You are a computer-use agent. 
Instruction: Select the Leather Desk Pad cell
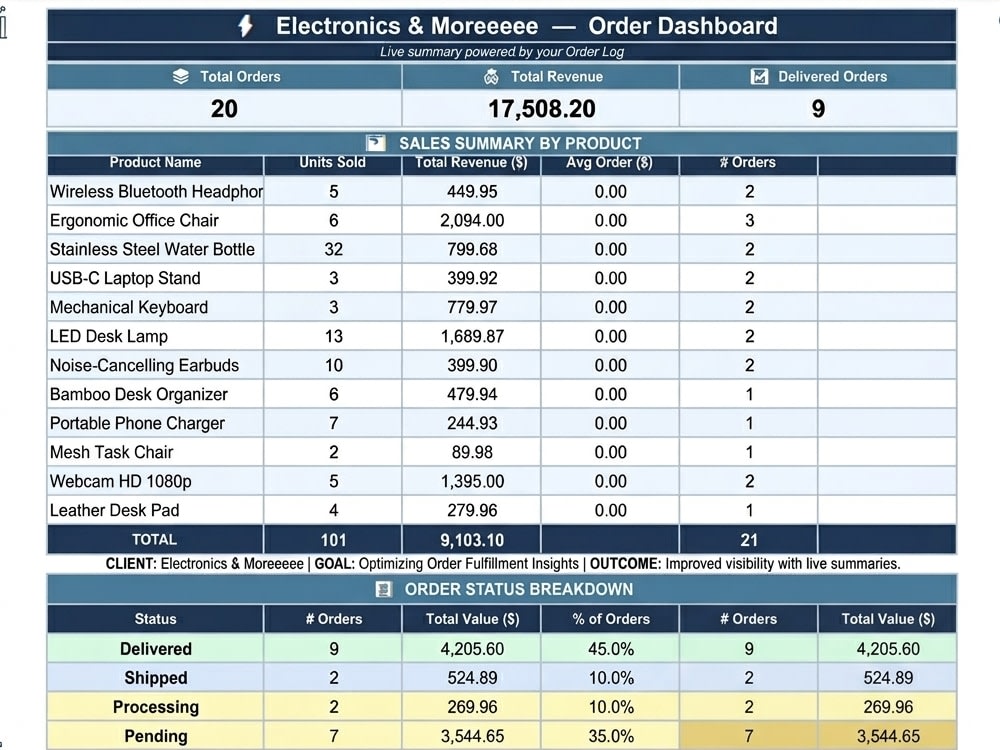(x=155, y=511)
